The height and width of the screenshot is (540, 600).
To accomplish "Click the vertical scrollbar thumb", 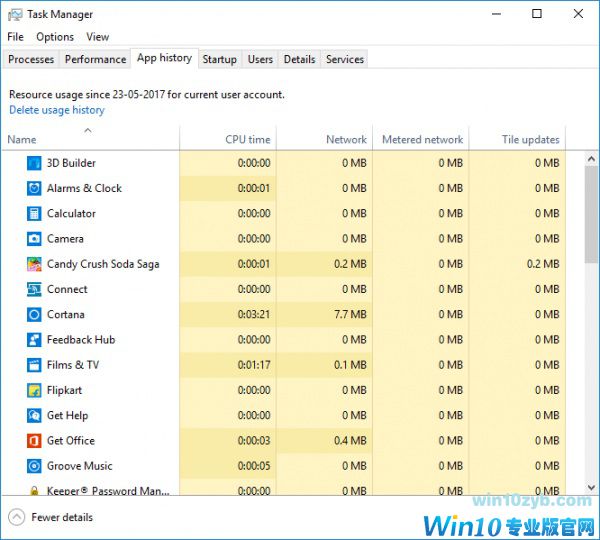I will coord(592,214).
